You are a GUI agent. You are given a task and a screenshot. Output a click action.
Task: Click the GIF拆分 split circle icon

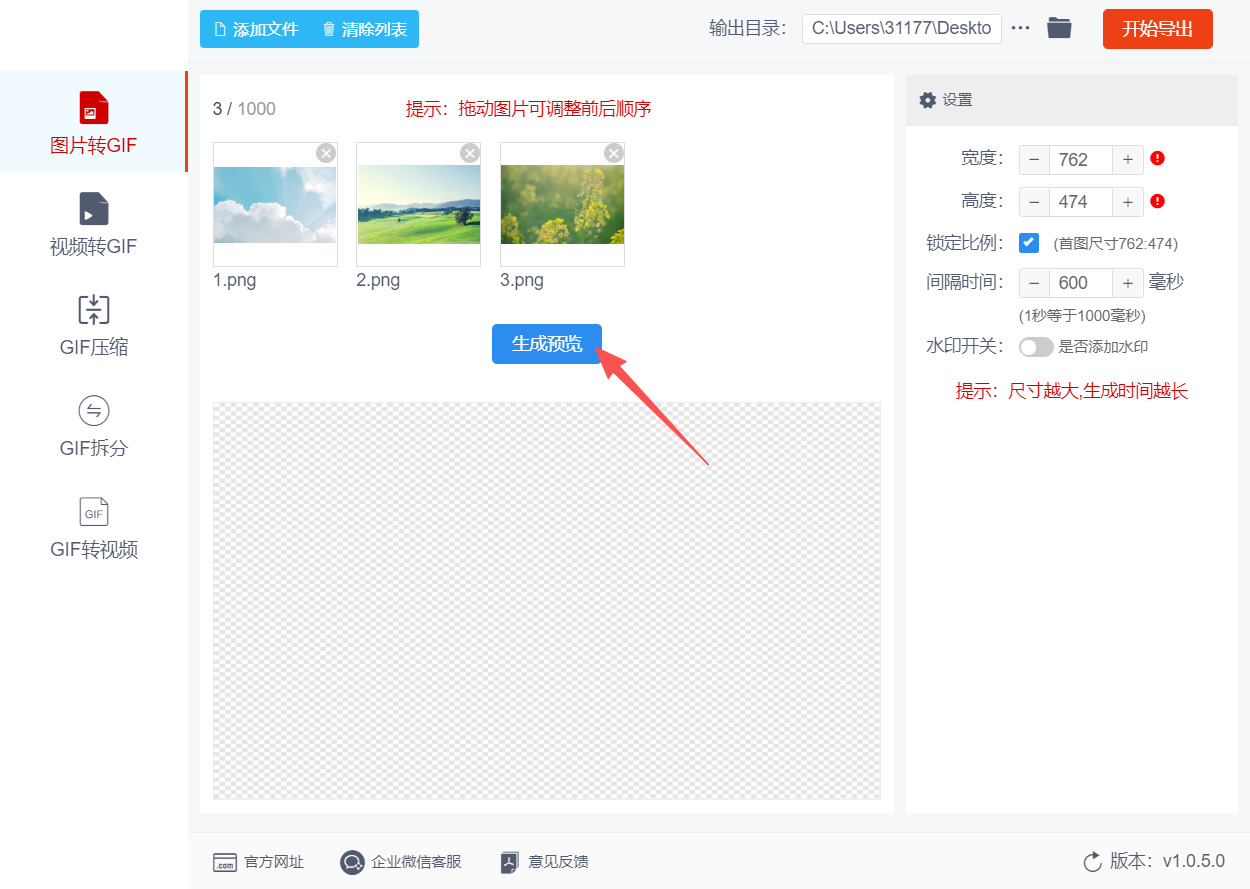pos(94,411)
